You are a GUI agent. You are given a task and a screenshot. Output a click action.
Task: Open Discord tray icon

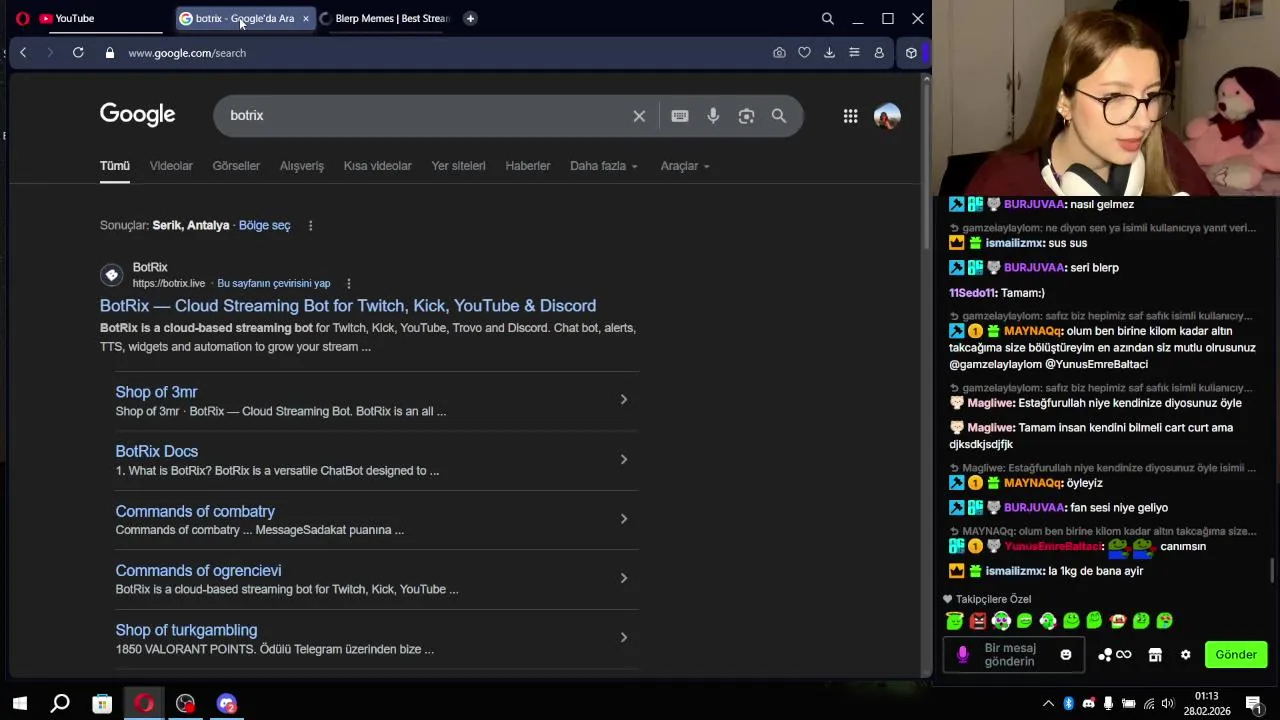[x=1088, y=704]
